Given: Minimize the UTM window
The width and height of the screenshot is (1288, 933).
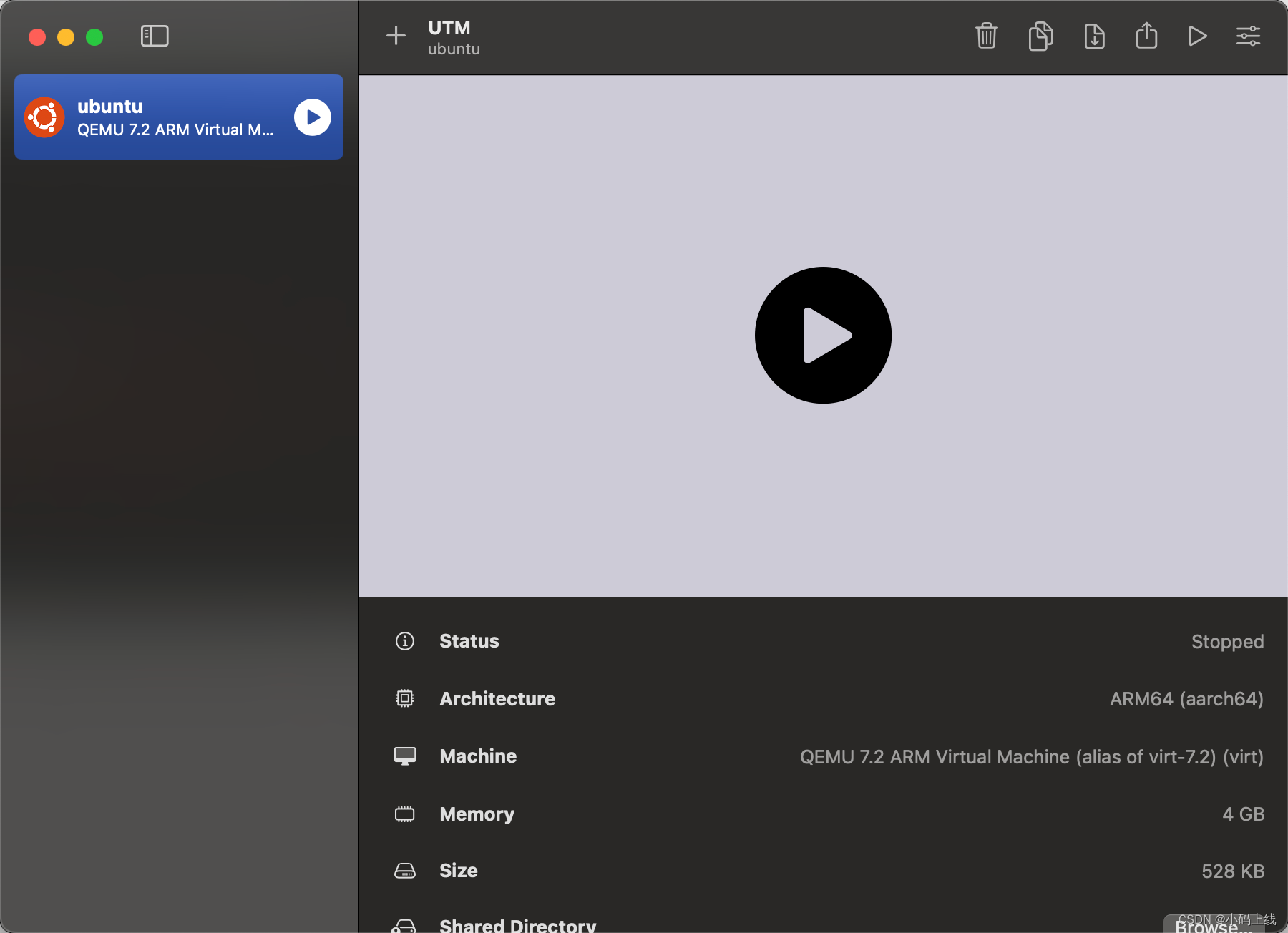Looking at the screenshot, I should (66, 37).
